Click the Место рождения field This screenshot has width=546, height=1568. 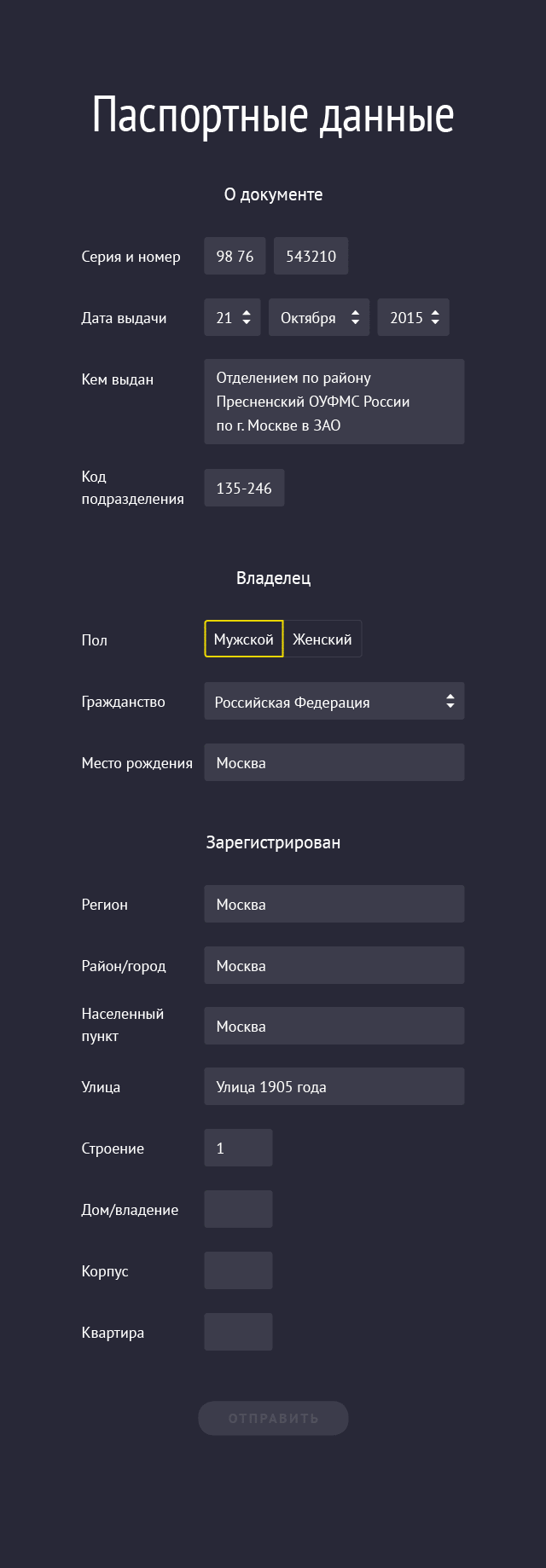(x=334, y=762)
